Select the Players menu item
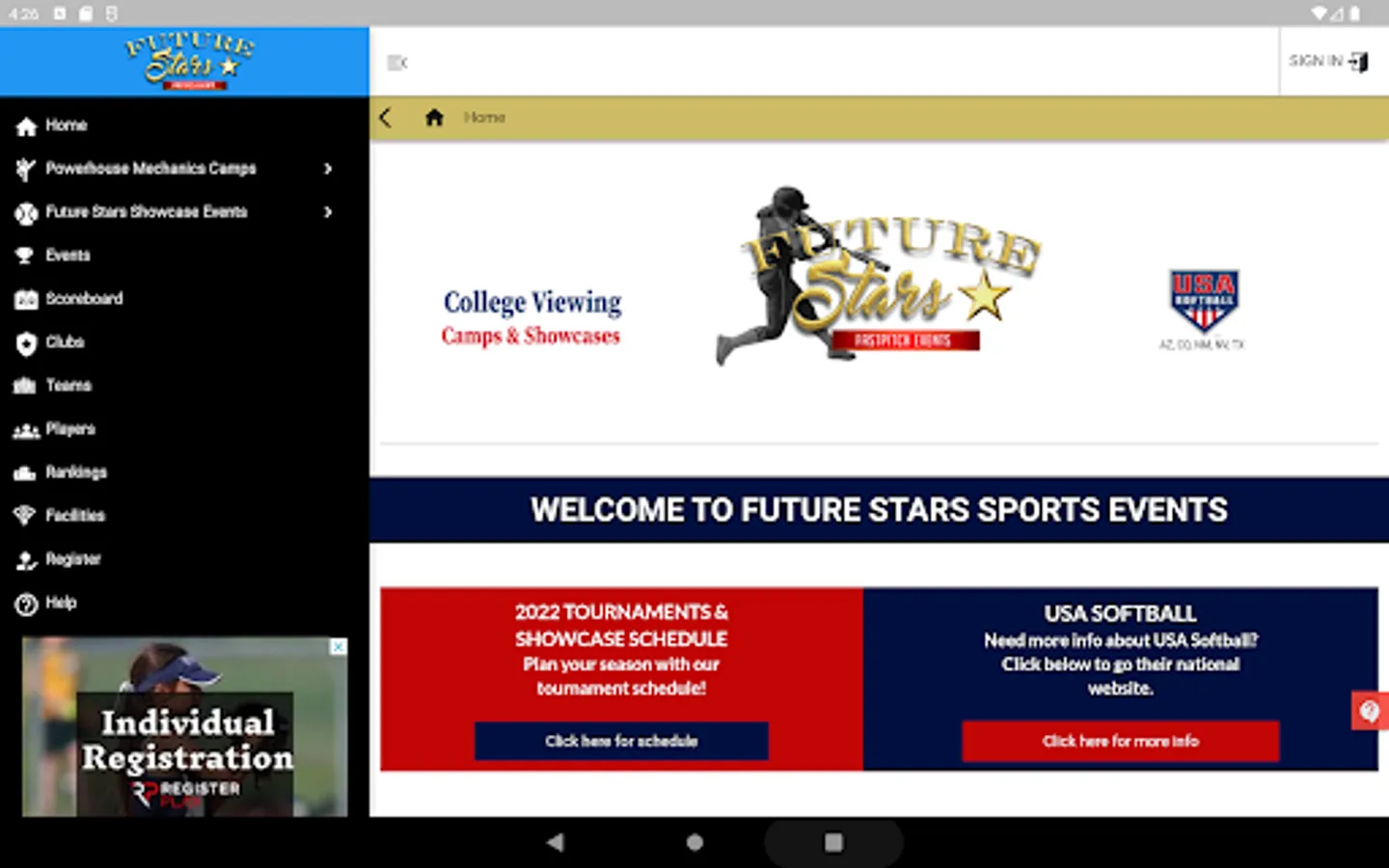The image size is (1389, 868). click(70, 429)
